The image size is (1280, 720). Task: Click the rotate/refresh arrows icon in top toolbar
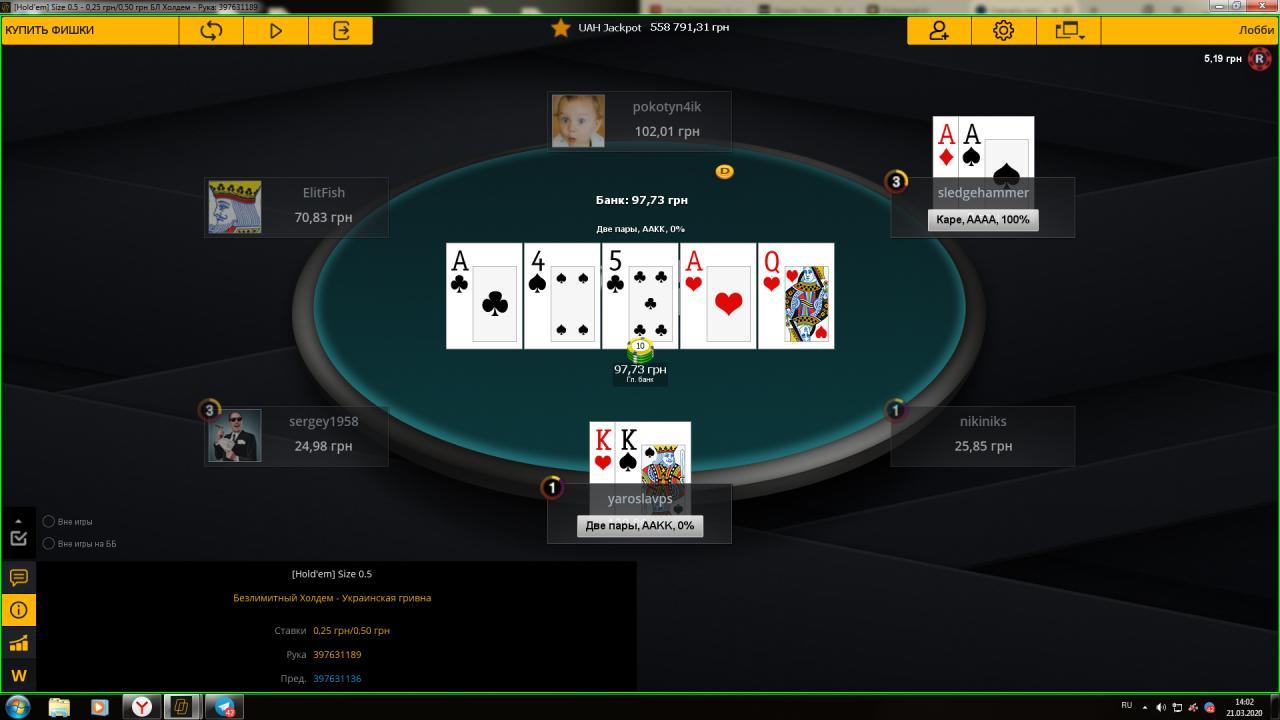pos(211,30)
